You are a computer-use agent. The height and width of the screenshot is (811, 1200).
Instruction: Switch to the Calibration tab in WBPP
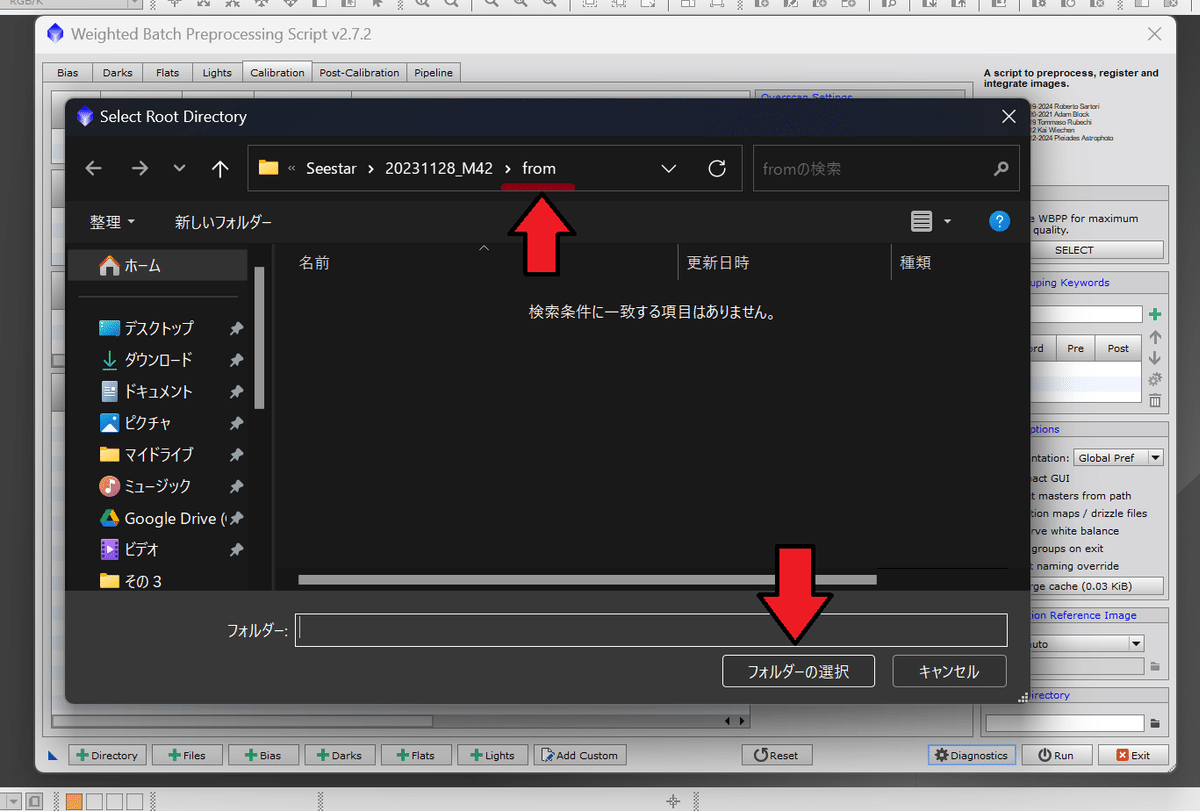[x=277, y=72]
